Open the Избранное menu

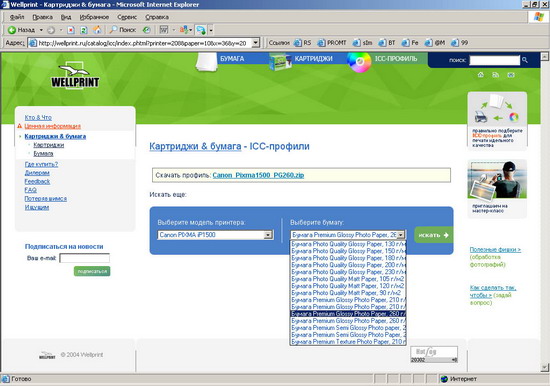94,17
